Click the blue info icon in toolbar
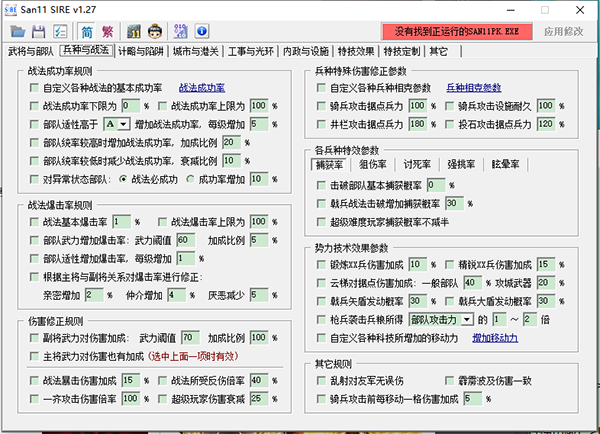 tap(200, 32)
